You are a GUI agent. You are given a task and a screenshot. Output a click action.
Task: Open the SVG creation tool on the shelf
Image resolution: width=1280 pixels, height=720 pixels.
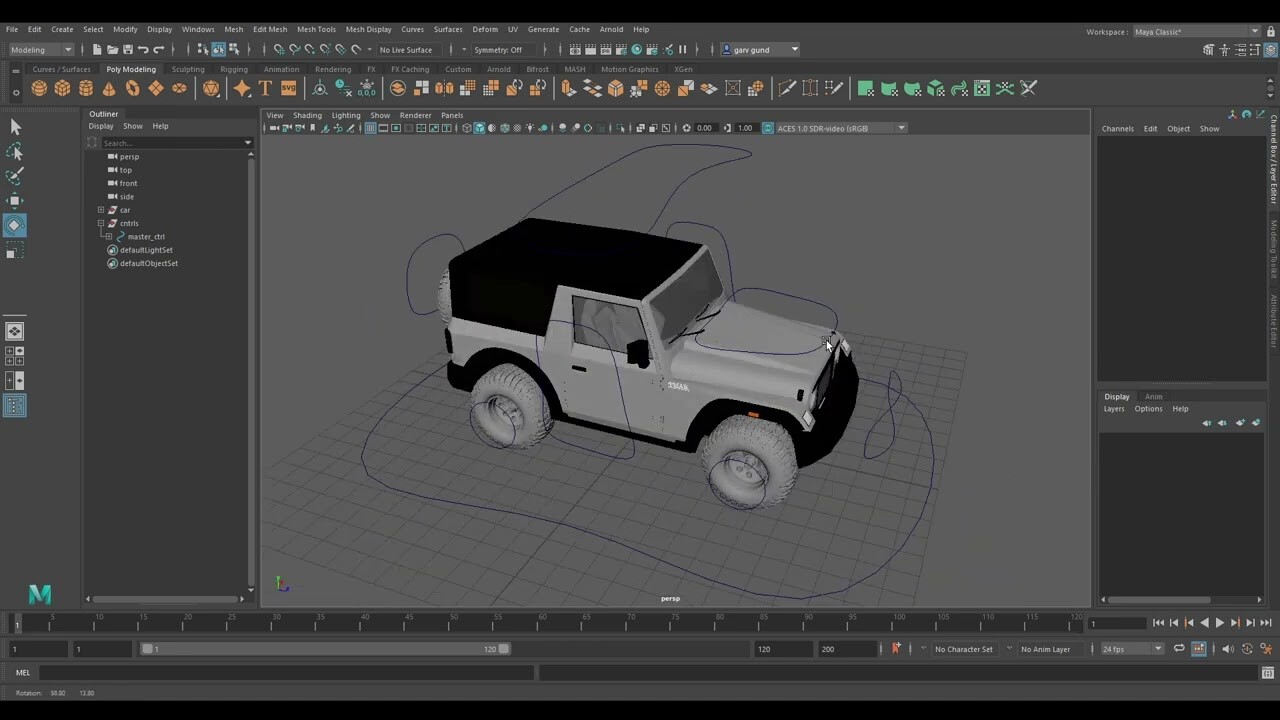click(x=288, y=88)
